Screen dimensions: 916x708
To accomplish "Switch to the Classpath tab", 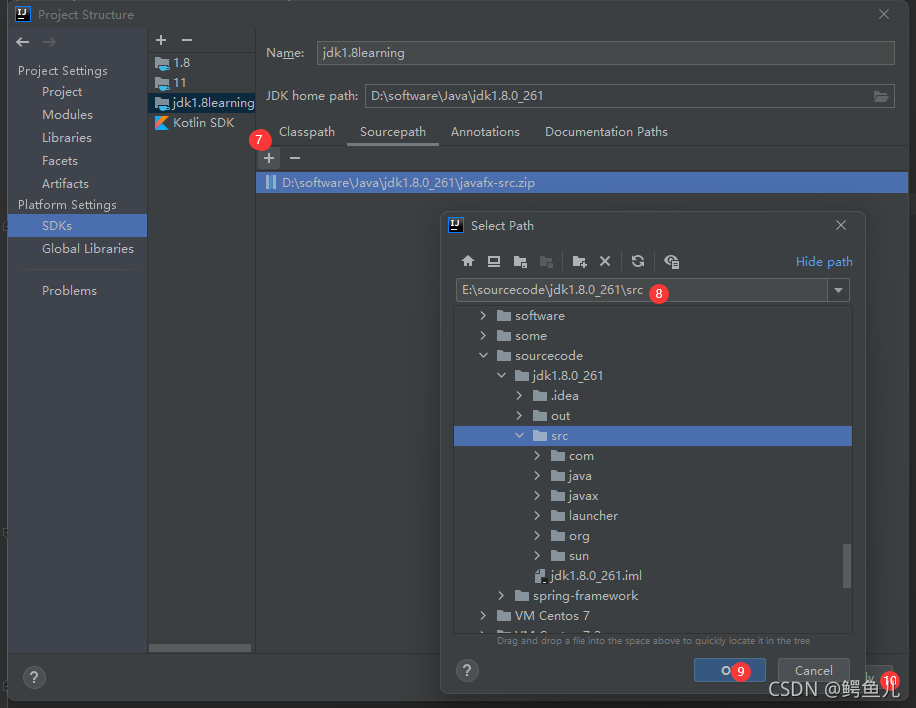I will point(307,132).
